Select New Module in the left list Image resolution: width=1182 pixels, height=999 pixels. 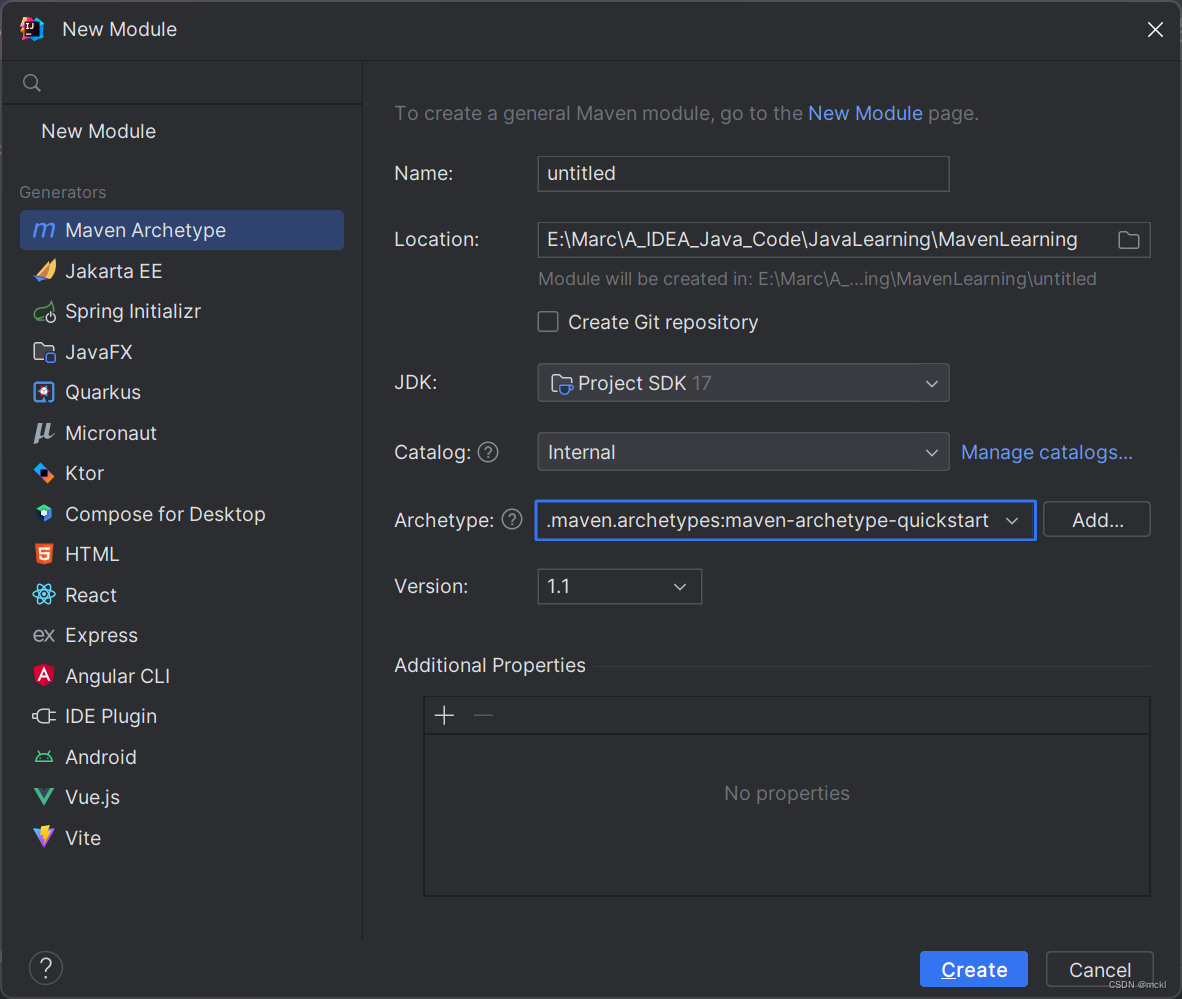click(99, 131)
